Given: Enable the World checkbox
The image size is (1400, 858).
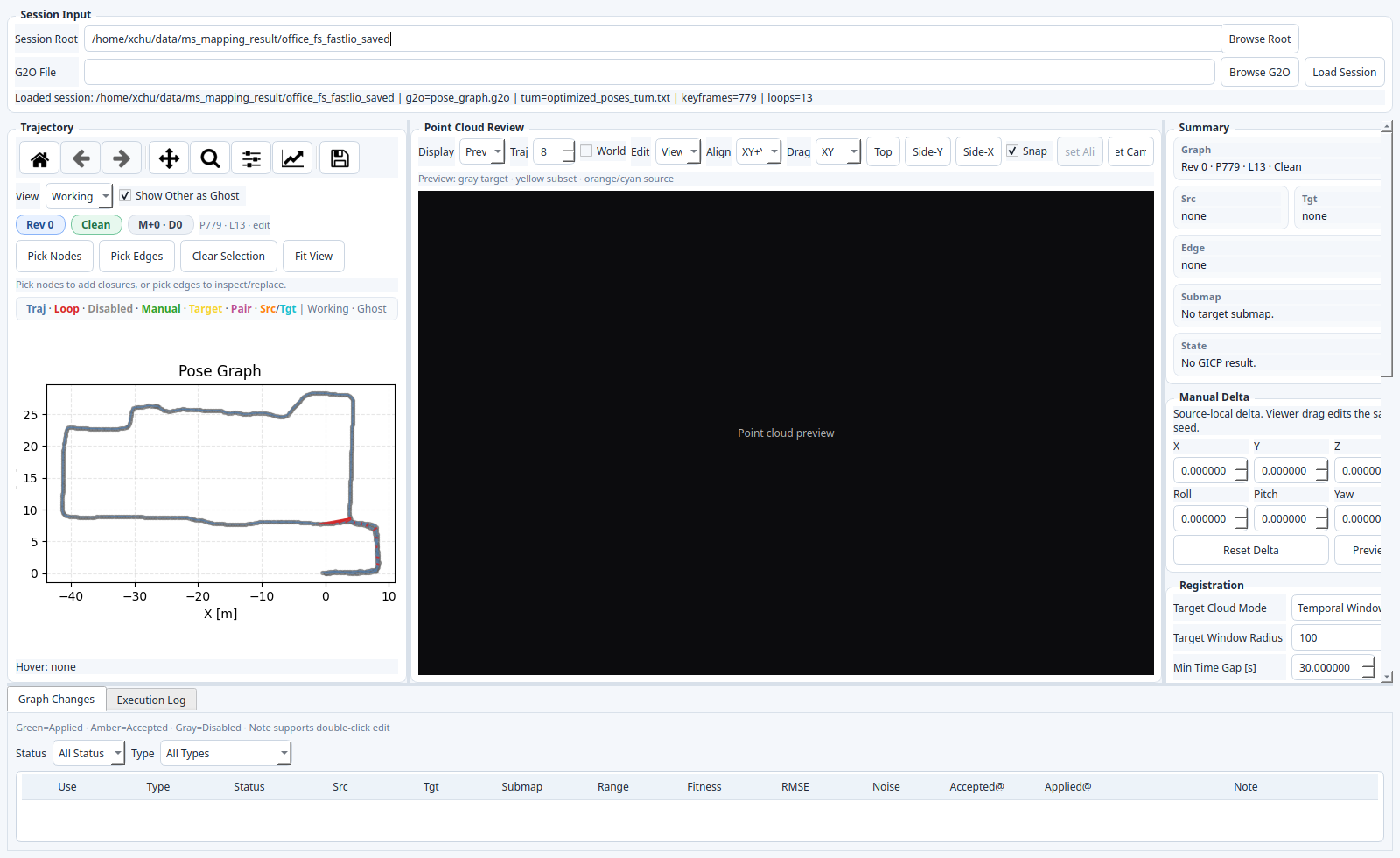Looking at the screenshot, I should pos(586,151).
